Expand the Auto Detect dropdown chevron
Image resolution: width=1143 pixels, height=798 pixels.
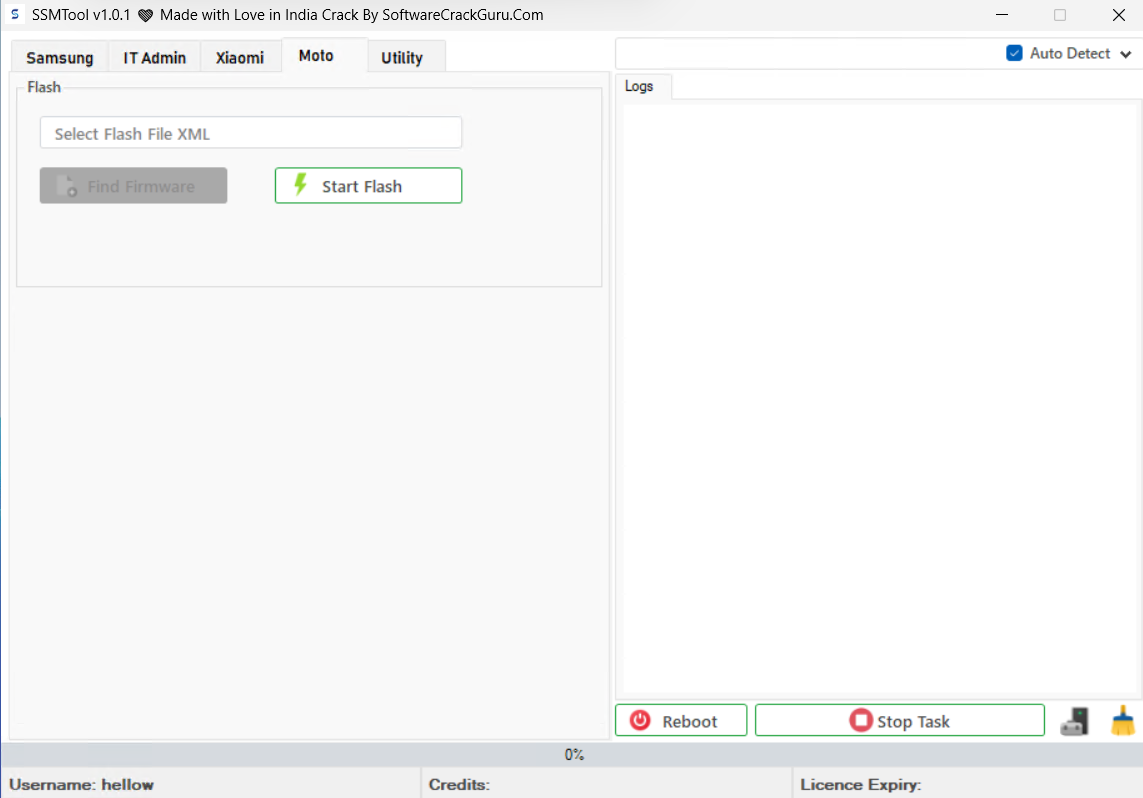pos(1127,54)
